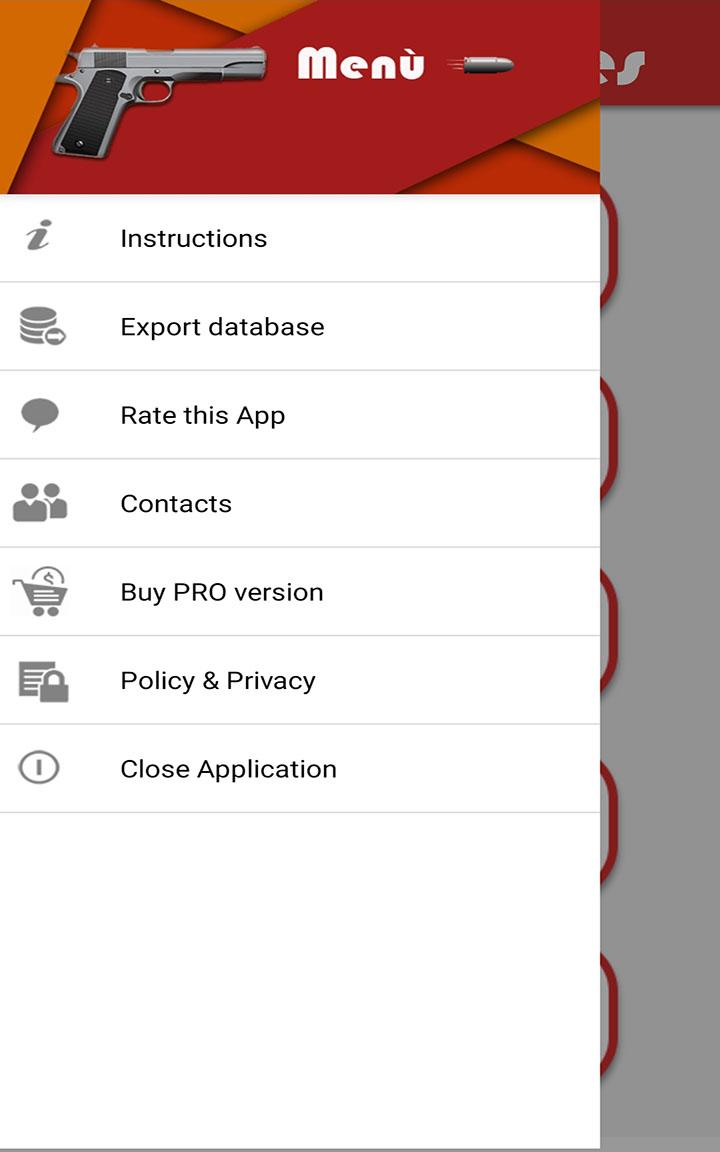Screen dimensions: 720x1152
Task: Click the italic 'i' Instructions icon
Action: (x=39, y=236)
